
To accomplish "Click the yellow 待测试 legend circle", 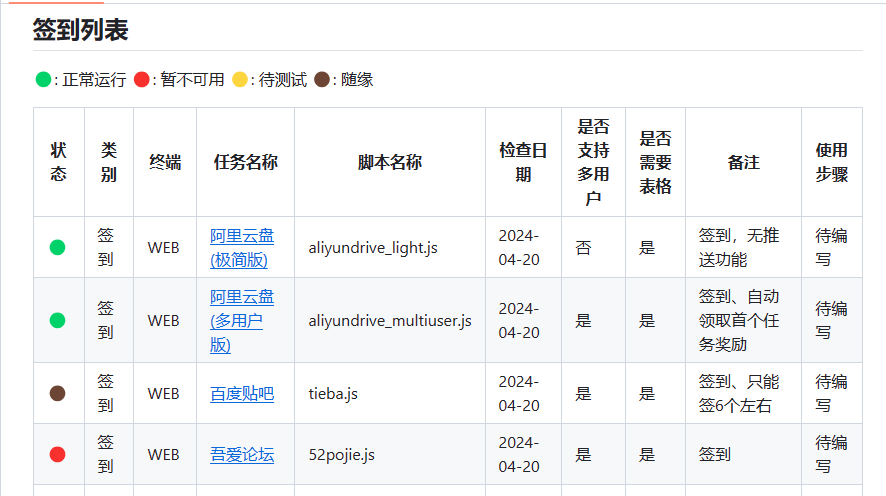I will [x=239, y=79].
